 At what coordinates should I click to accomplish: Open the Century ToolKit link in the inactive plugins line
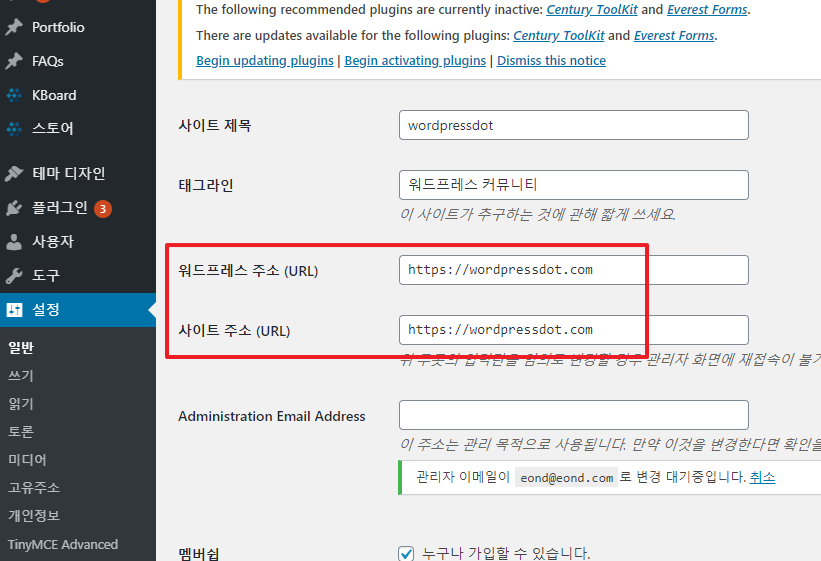click(592, 9)
